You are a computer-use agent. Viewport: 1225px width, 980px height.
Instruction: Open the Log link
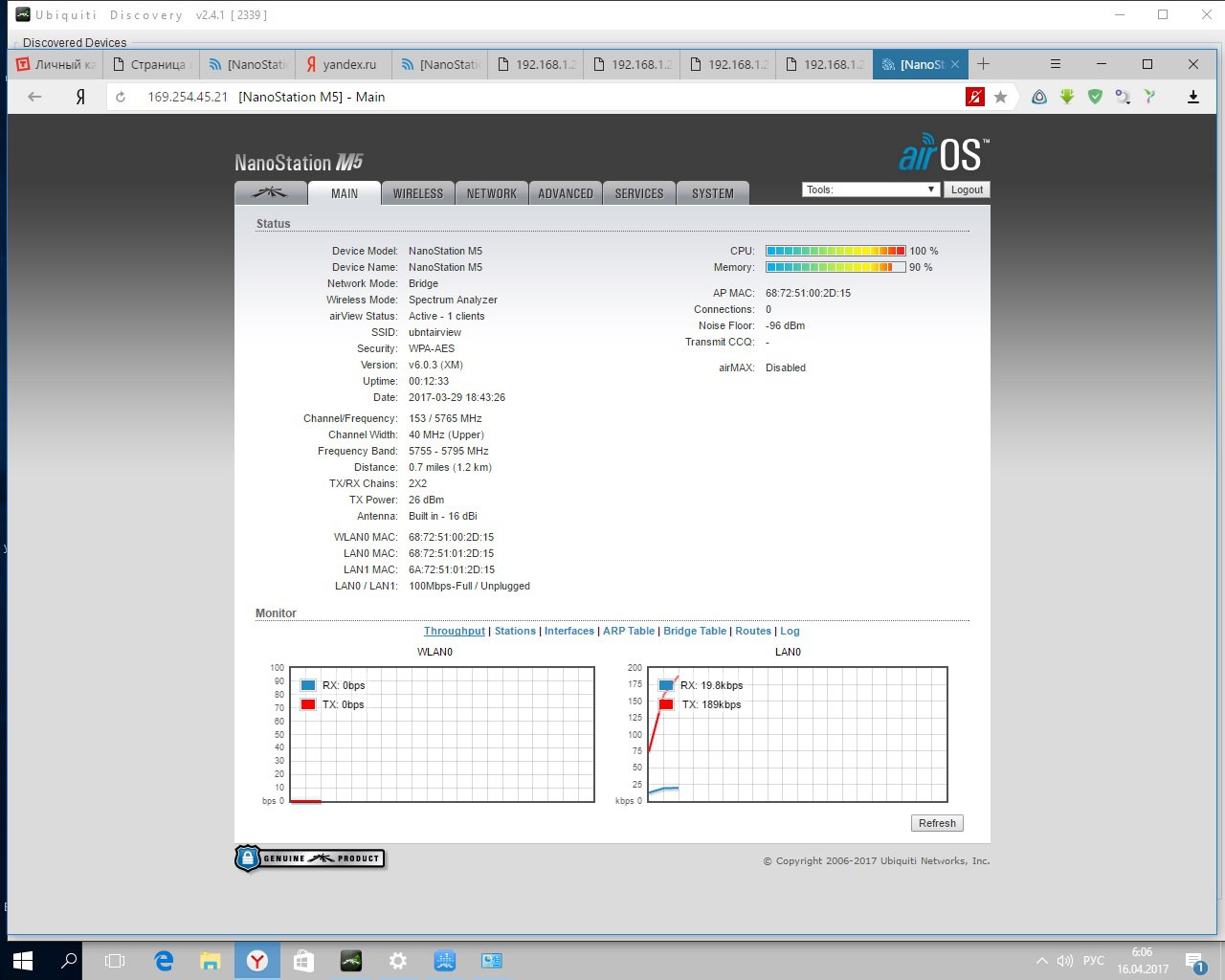point(790,631)
